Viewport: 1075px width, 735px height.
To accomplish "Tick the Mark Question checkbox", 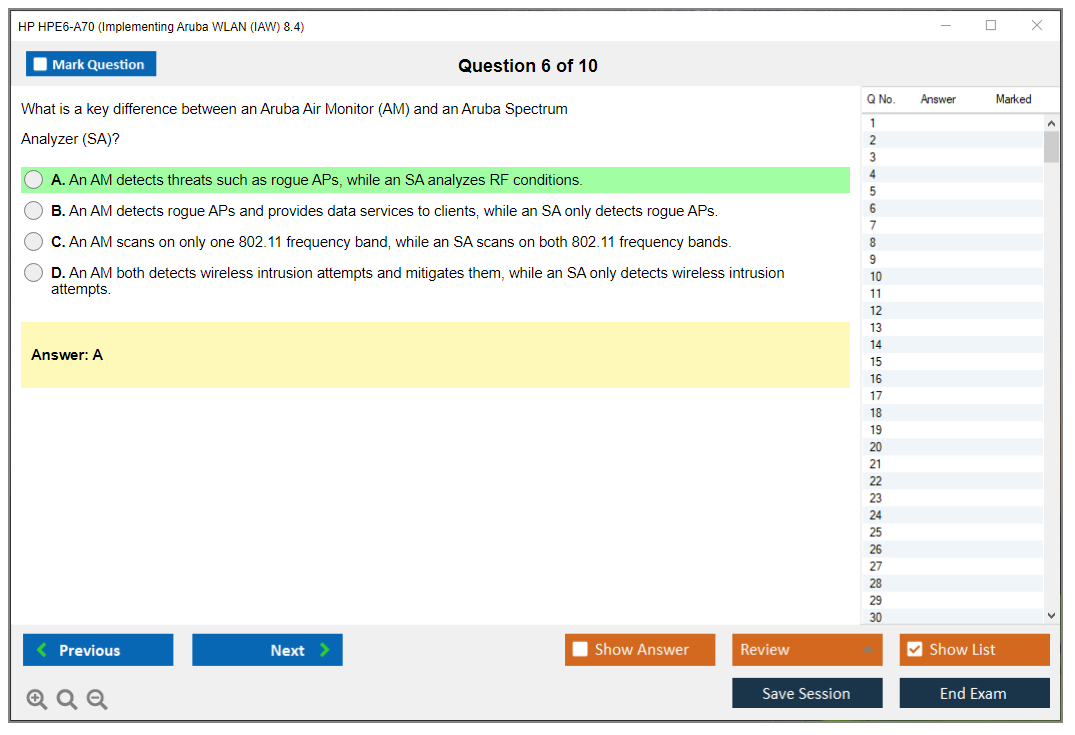I will click(x=41, y=65).
